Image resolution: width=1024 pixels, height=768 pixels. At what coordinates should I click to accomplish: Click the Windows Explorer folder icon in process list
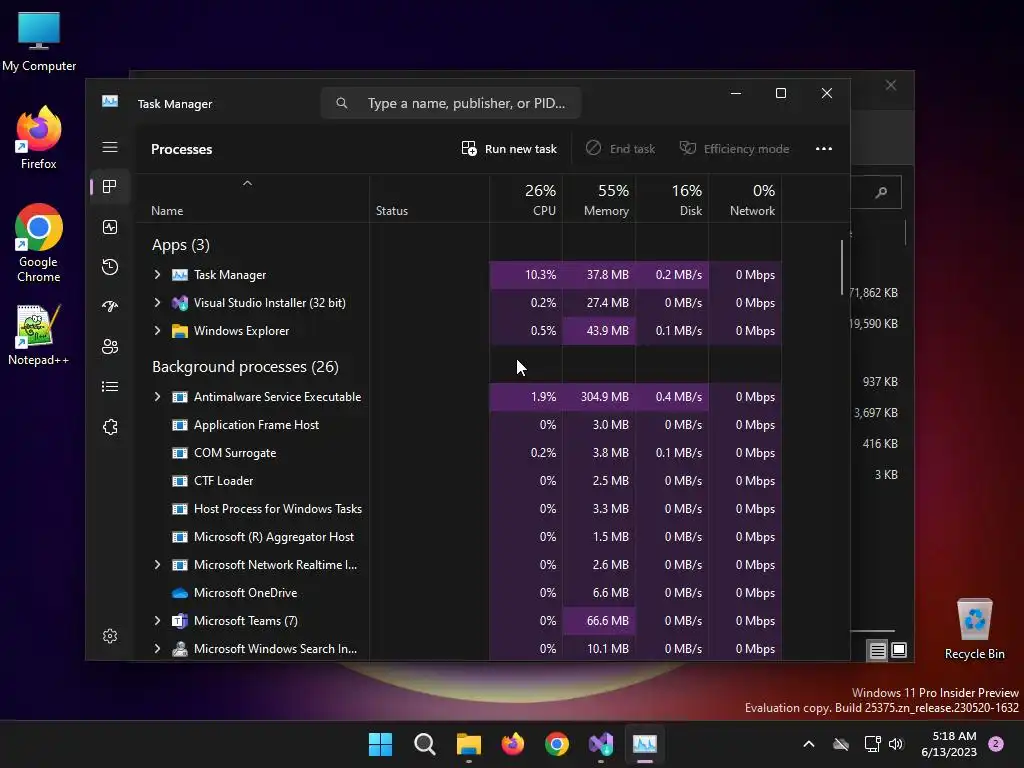click(x=180, y=331)
